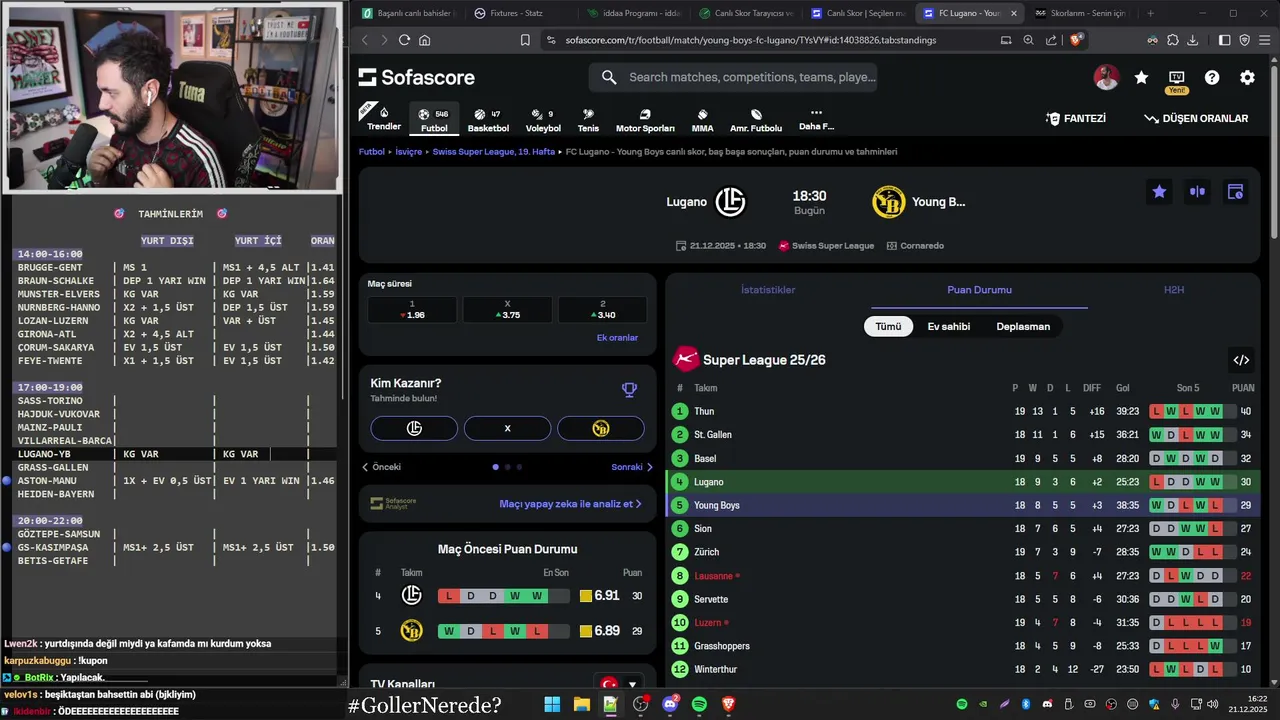Select the Ev sahibi standings filter

tap(949, 327)
